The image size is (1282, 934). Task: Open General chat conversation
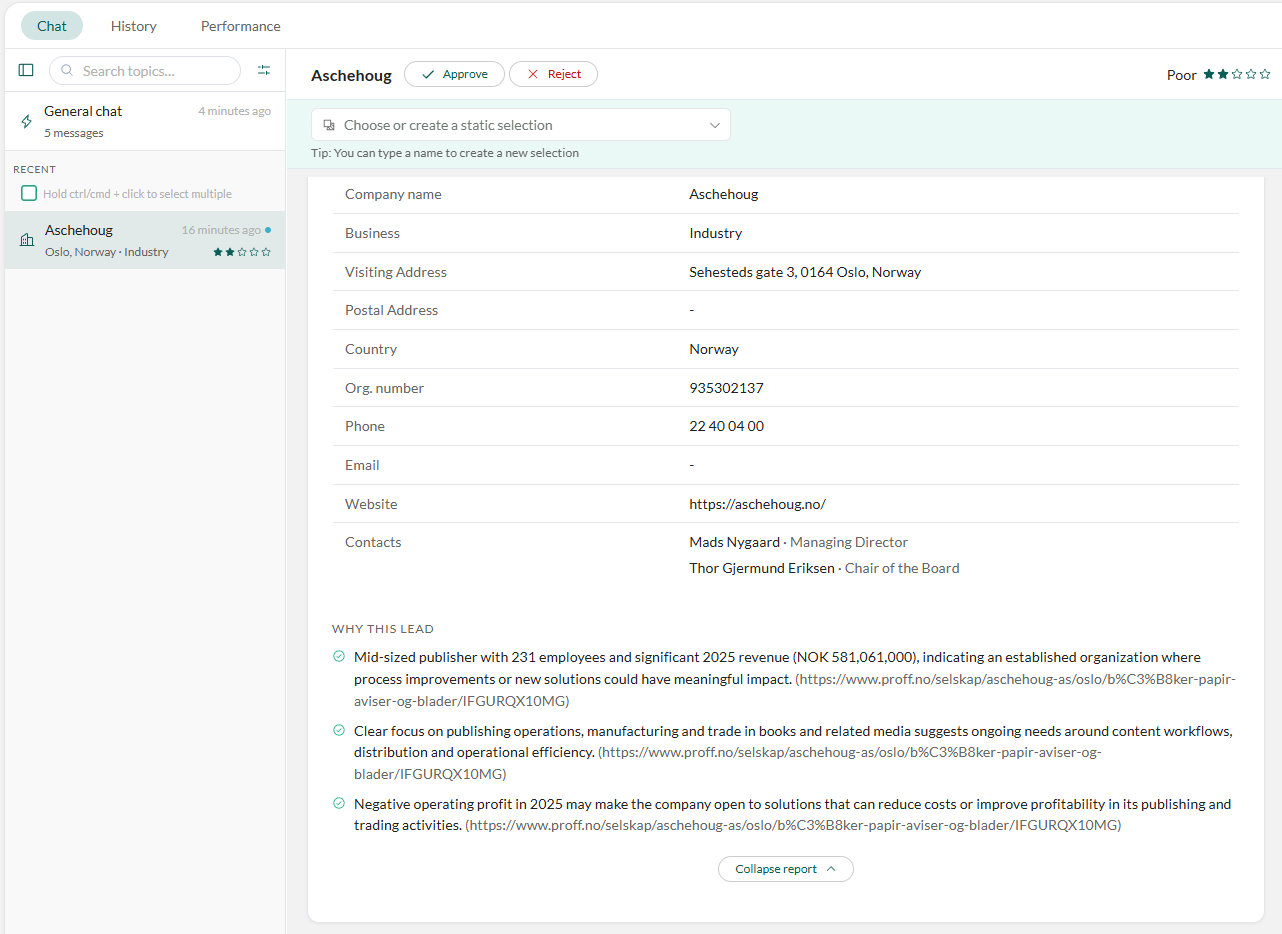point(145,121)
